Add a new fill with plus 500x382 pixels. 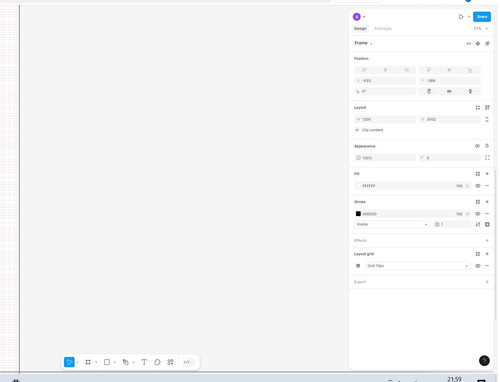[x=487, y=174]
